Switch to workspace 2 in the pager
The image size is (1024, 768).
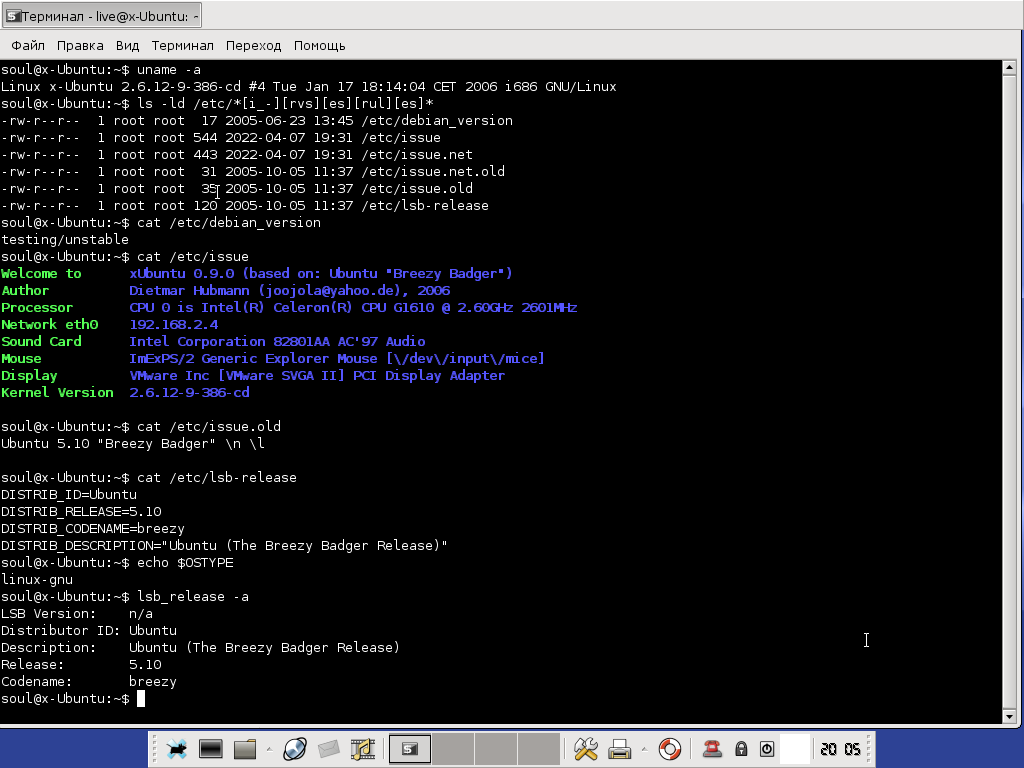(453, 748)
